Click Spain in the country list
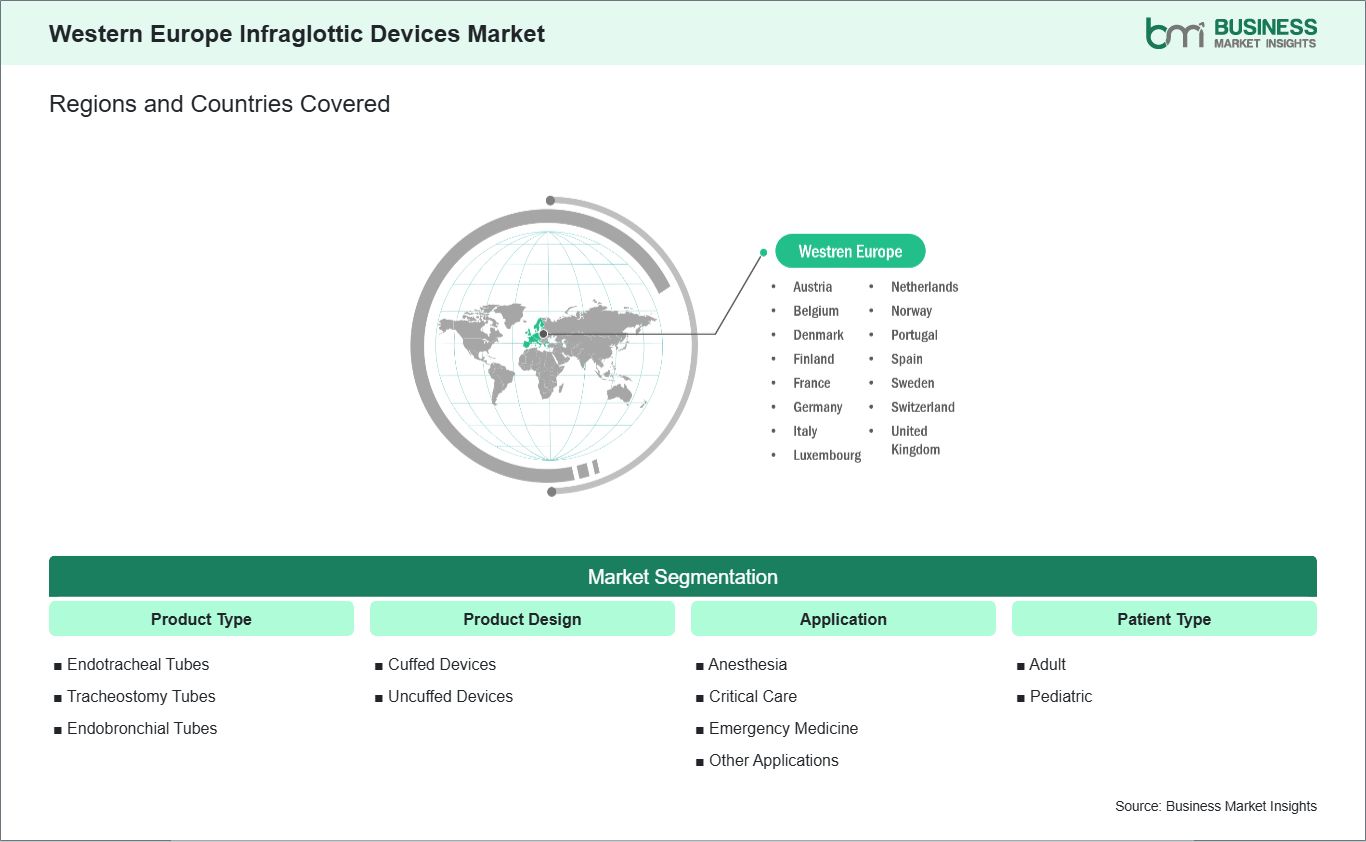Screen dimensions: 1366x842 coord(907,359)
